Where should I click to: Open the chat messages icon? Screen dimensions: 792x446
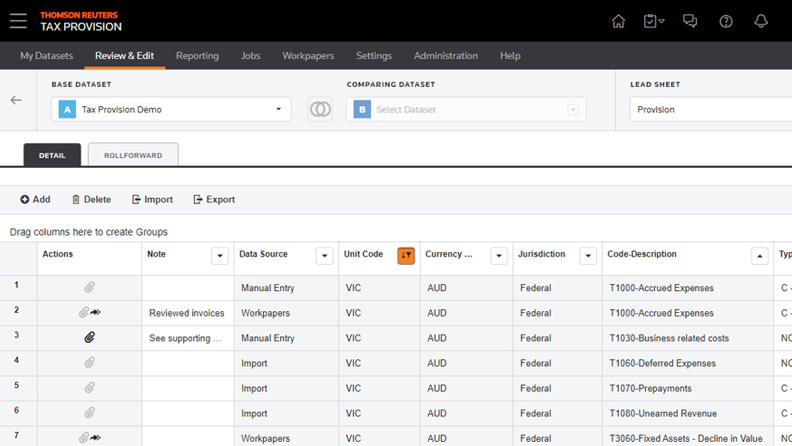pyautogui.click(x=690, y=21)
